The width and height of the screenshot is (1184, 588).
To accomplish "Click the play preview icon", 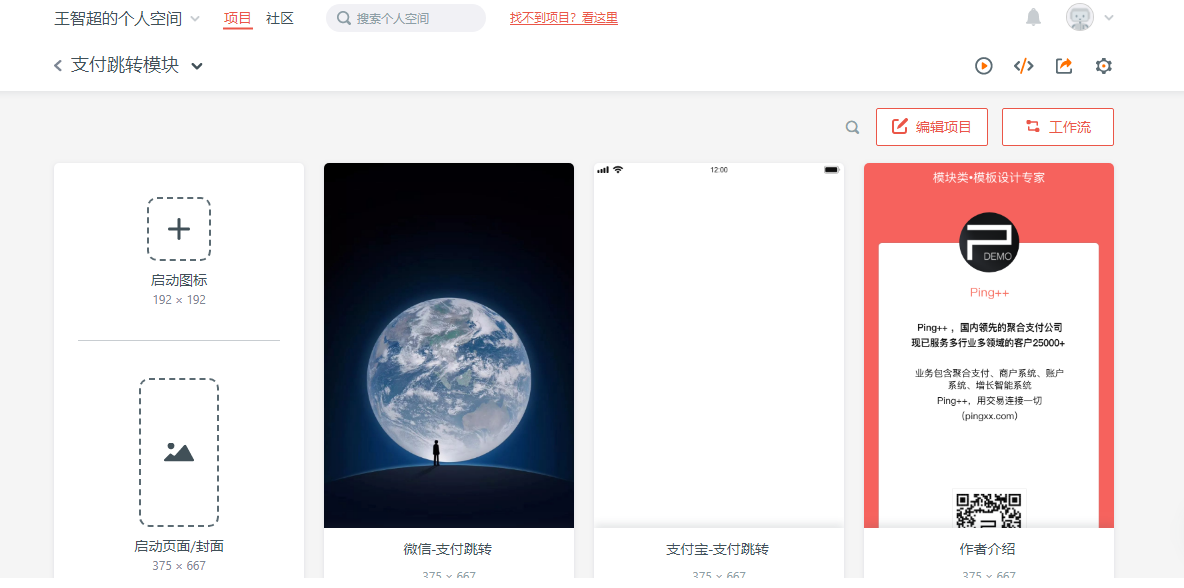I will click(x=983, y=66).
